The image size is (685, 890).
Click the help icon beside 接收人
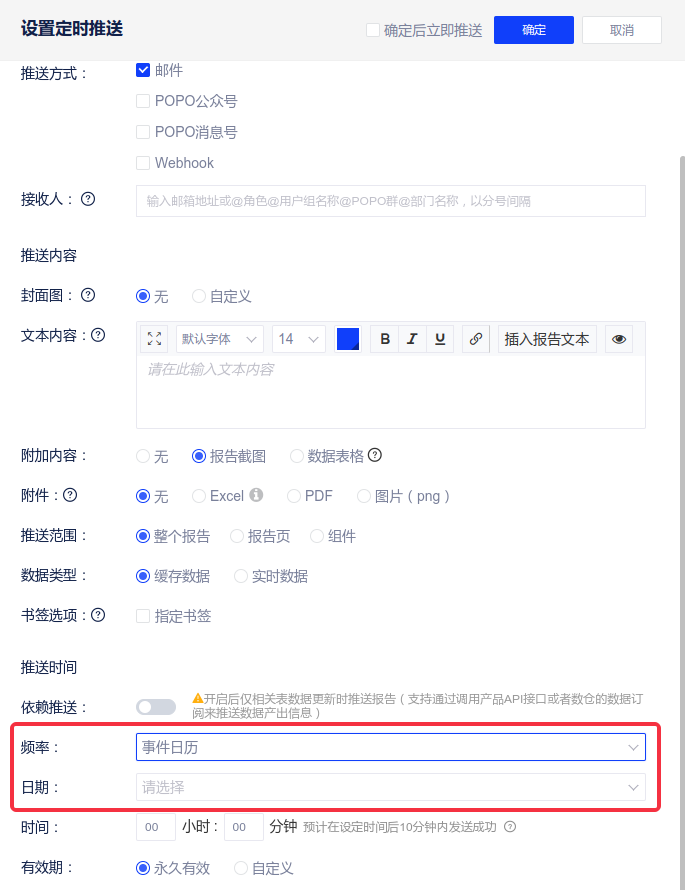pos(88,199)
